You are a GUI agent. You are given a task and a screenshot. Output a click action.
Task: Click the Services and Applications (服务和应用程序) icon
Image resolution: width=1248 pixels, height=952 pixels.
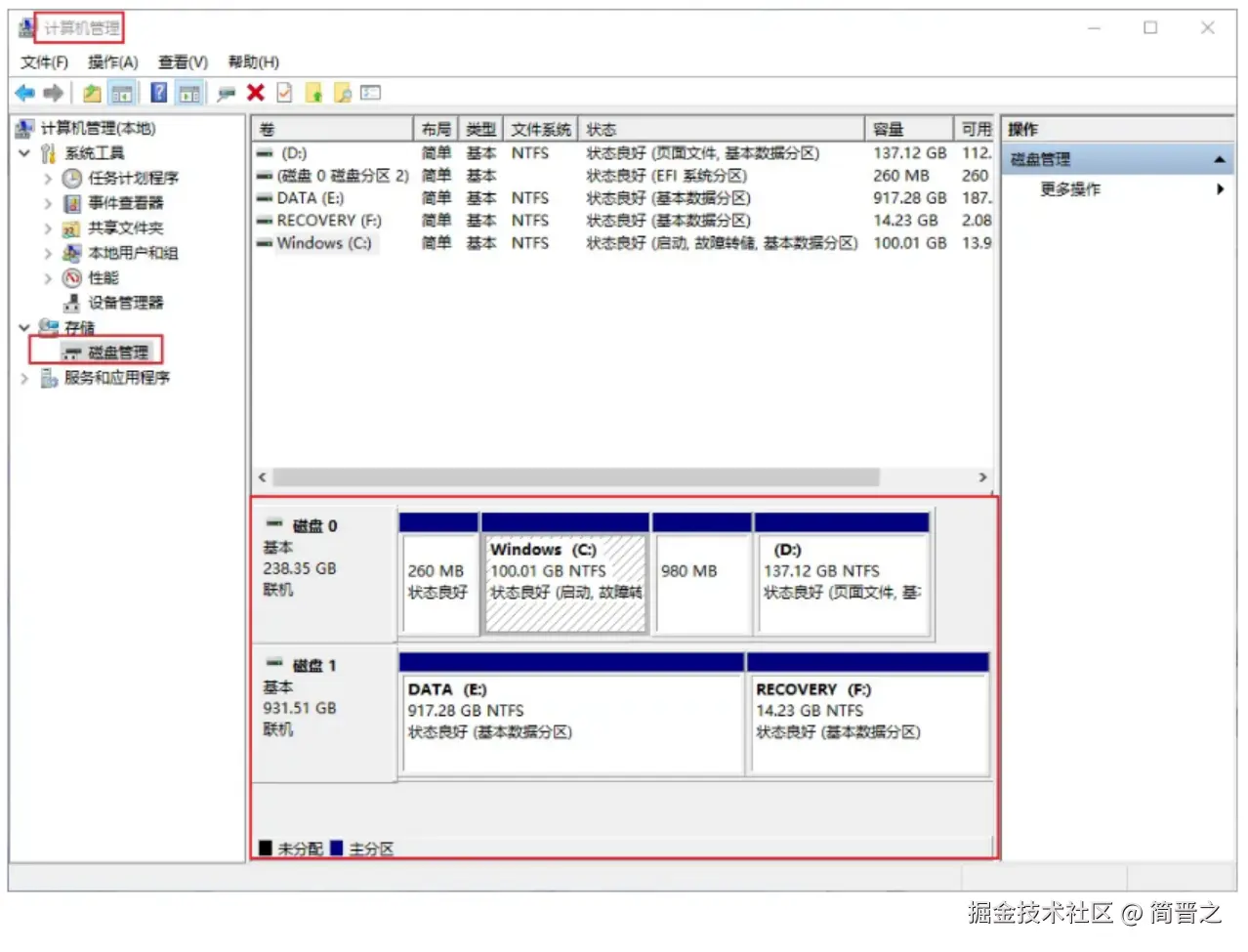coord(49,378)
